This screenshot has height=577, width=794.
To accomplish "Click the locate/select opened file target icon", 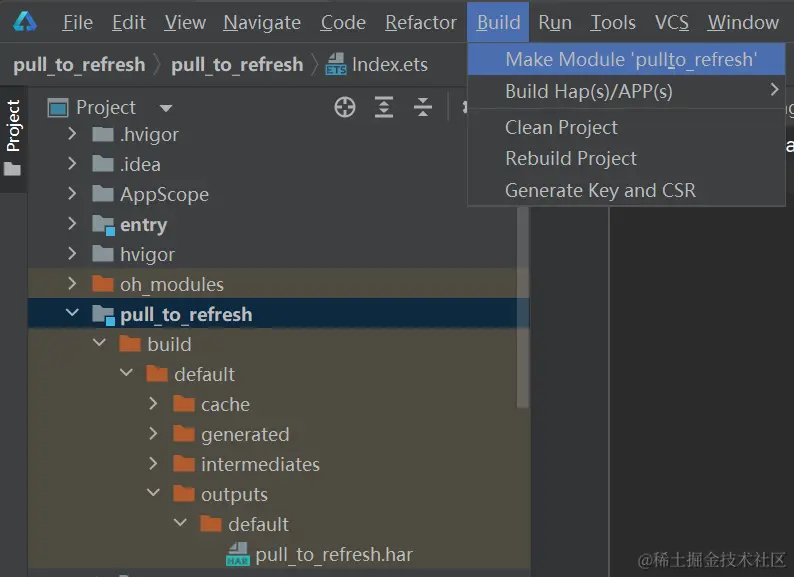I will click(345, 107).
